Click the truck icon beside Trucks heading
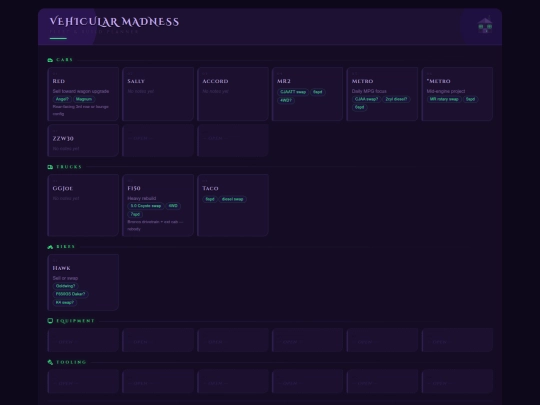This screenshot has width=540, height=405. (x=50, y=167)
